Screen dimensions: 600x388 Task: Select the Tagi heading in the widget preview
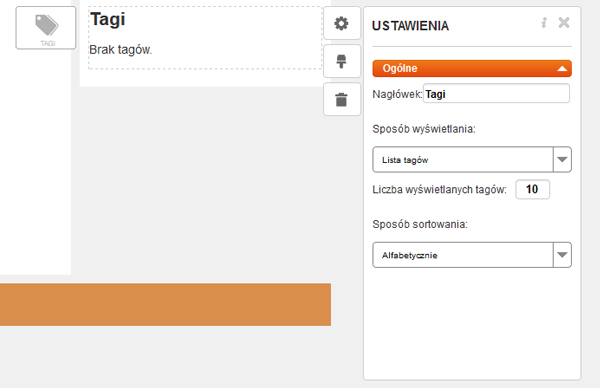[x=108, y=19]
